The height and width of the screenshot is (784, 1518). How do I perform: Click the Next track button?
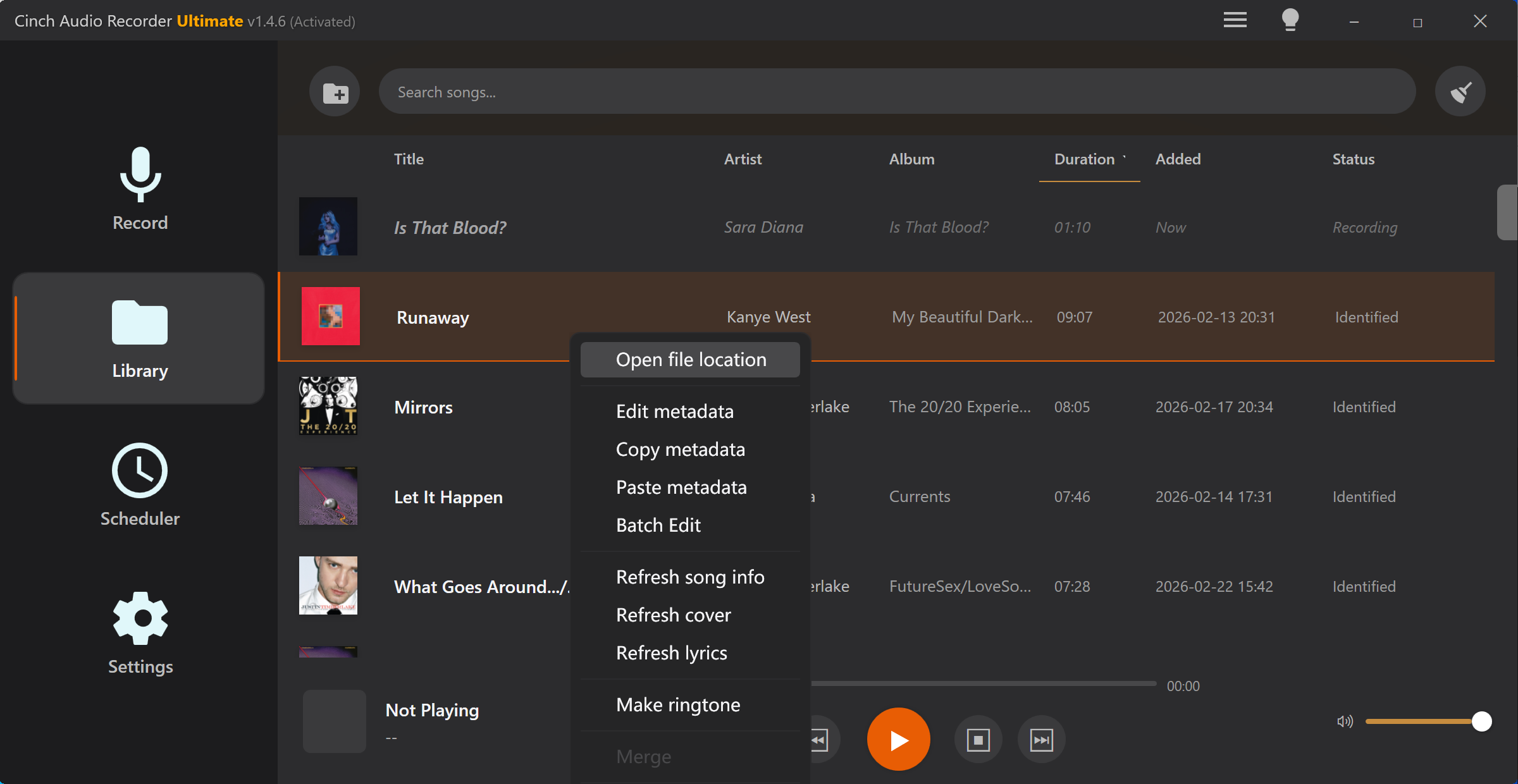point(1041,739)
